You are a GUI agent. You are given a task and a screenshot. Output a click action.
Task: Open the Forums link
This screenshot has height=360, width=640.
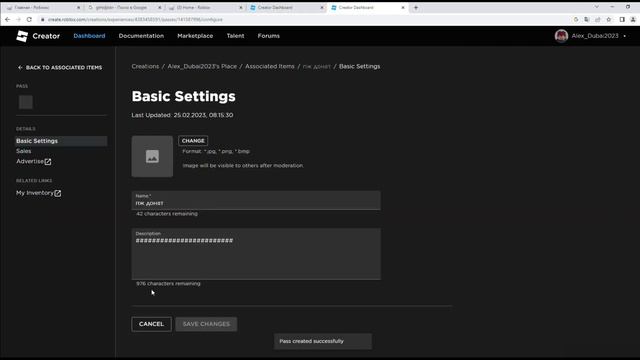[269, 36]
